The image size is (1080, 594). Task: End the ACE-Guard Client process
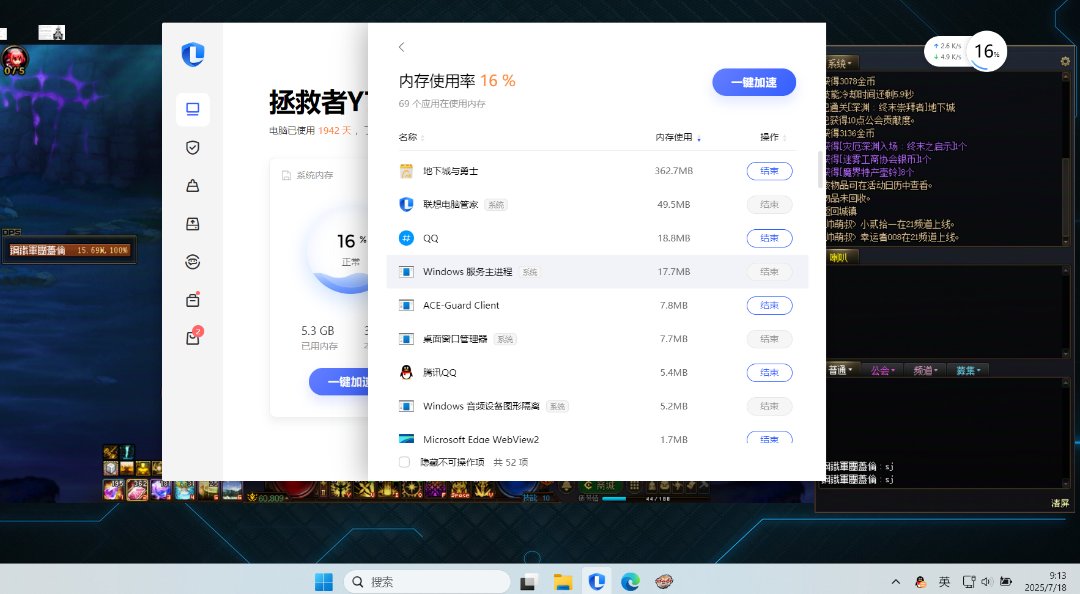click(769, 305)
